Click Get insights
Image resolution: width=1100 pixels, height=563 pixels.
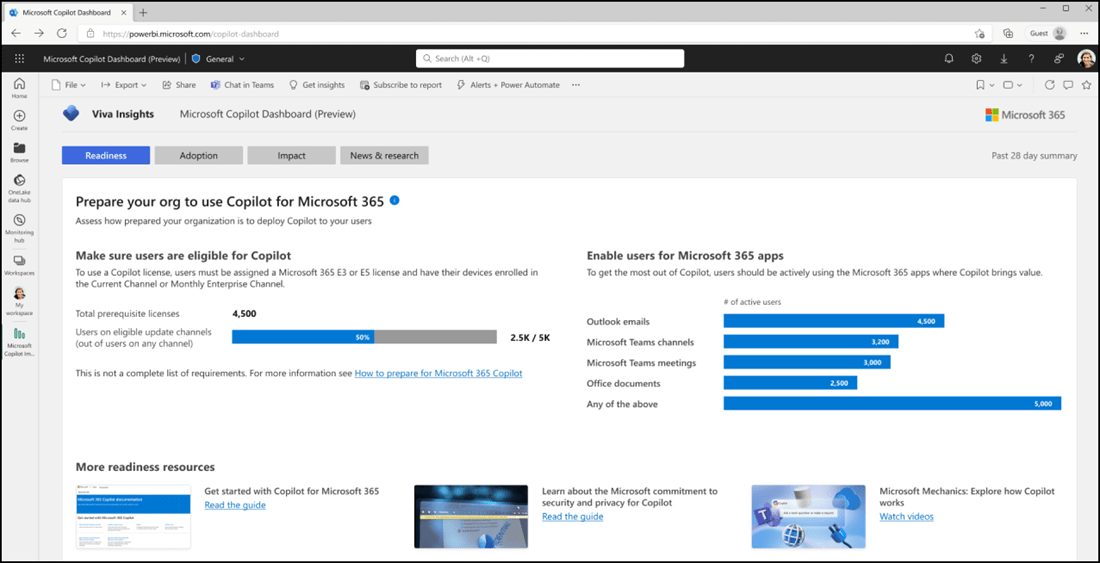tap(316, 85)
